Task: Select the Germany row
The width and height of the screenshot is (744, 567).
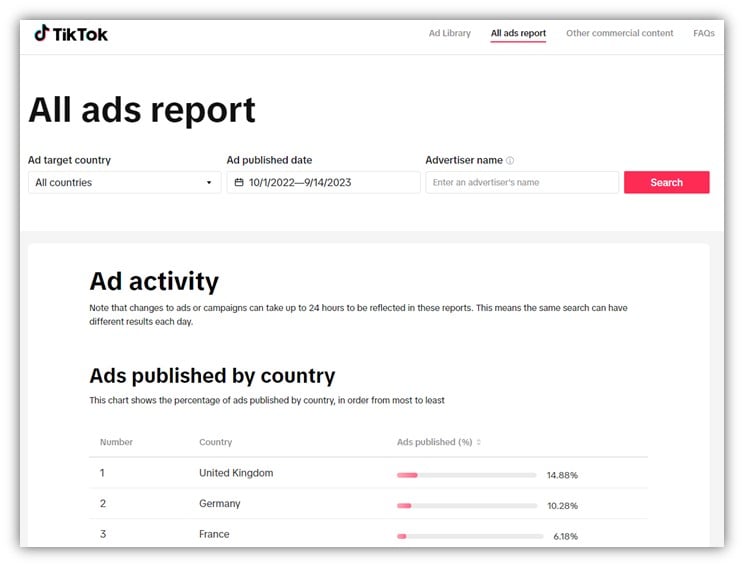Action: (x=368, y=503)
